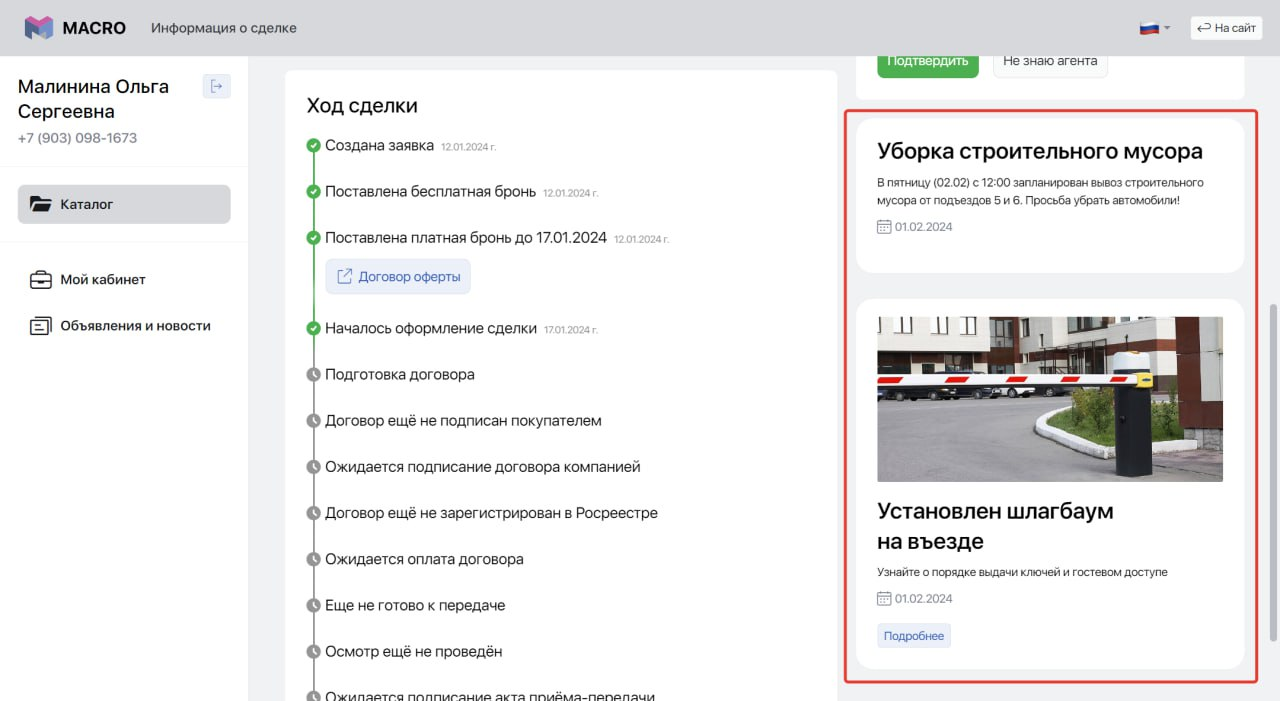
Task: Click the calendar icon on the barrier news card
Action: tap(884, 599)
